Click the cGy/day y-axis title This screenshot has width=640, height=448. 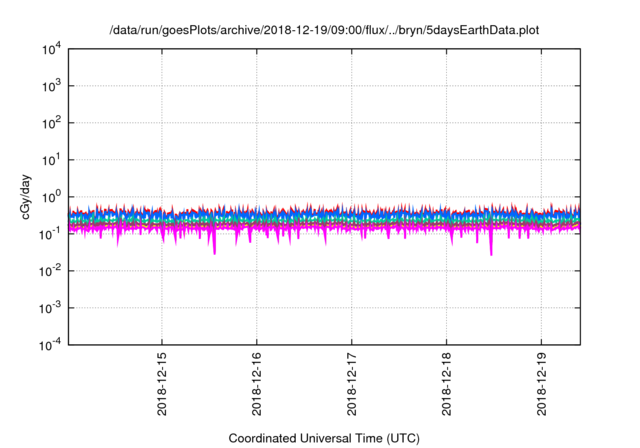point(26,197)
